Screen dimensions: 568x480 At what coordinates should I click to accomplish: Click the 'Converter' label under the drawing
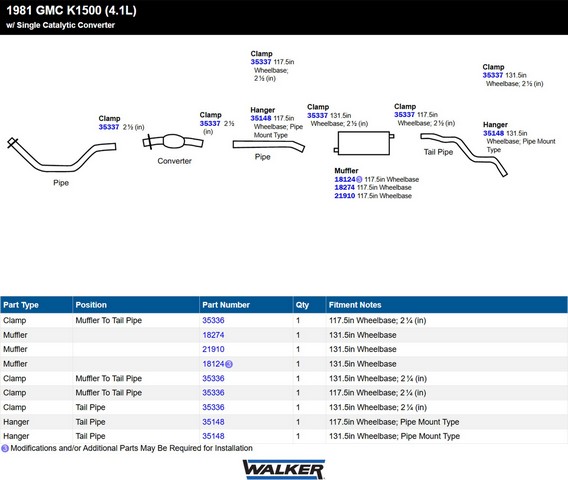point(174,161)
